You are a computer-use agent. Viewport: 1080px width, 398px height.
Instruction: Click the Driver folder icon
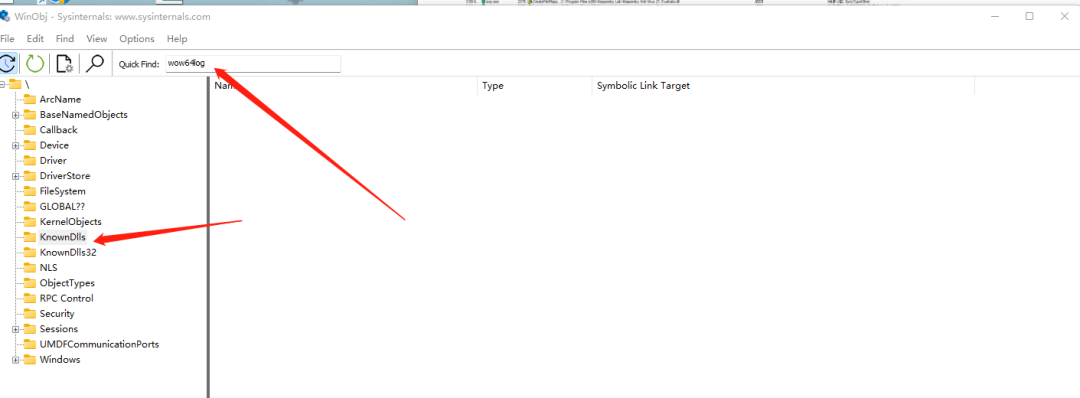click(x=30, y=160)
